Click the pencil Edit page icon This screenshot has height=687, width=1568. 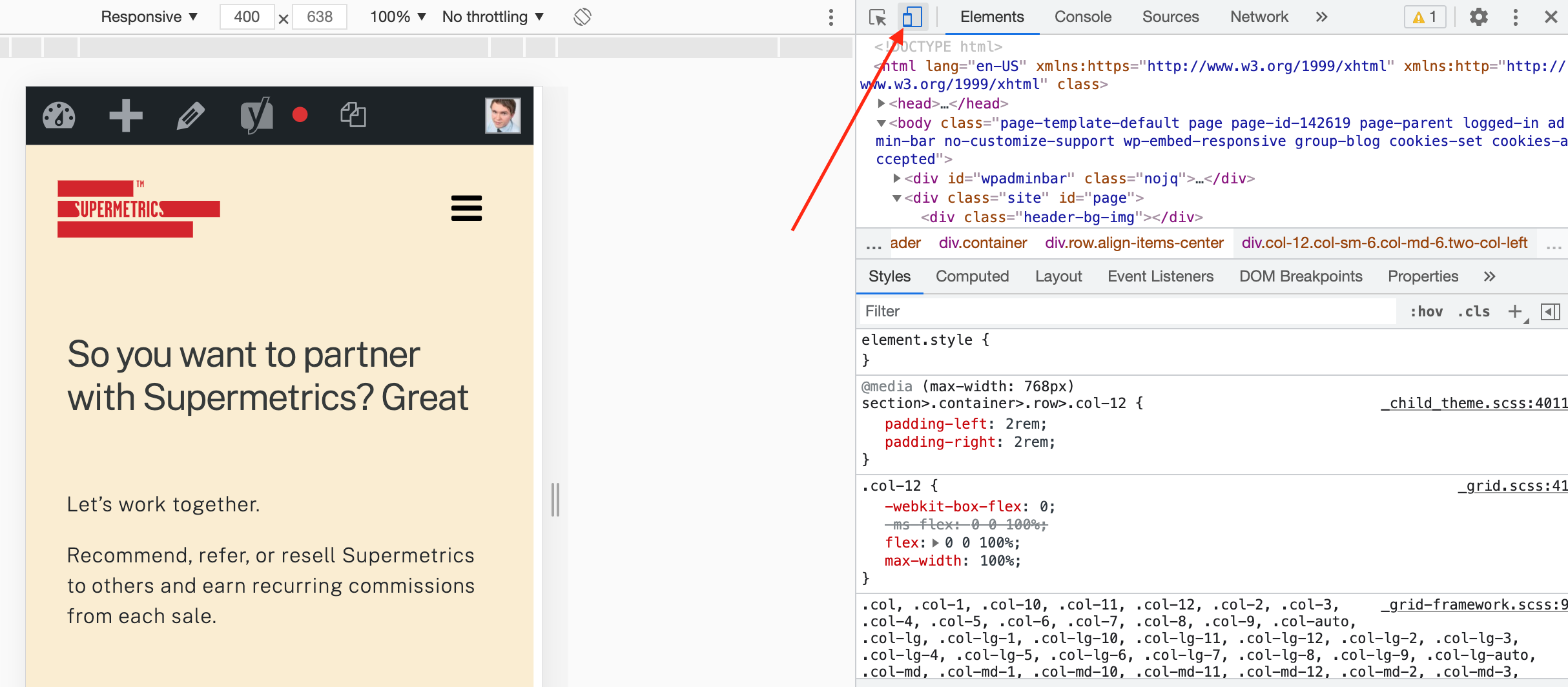191,116
